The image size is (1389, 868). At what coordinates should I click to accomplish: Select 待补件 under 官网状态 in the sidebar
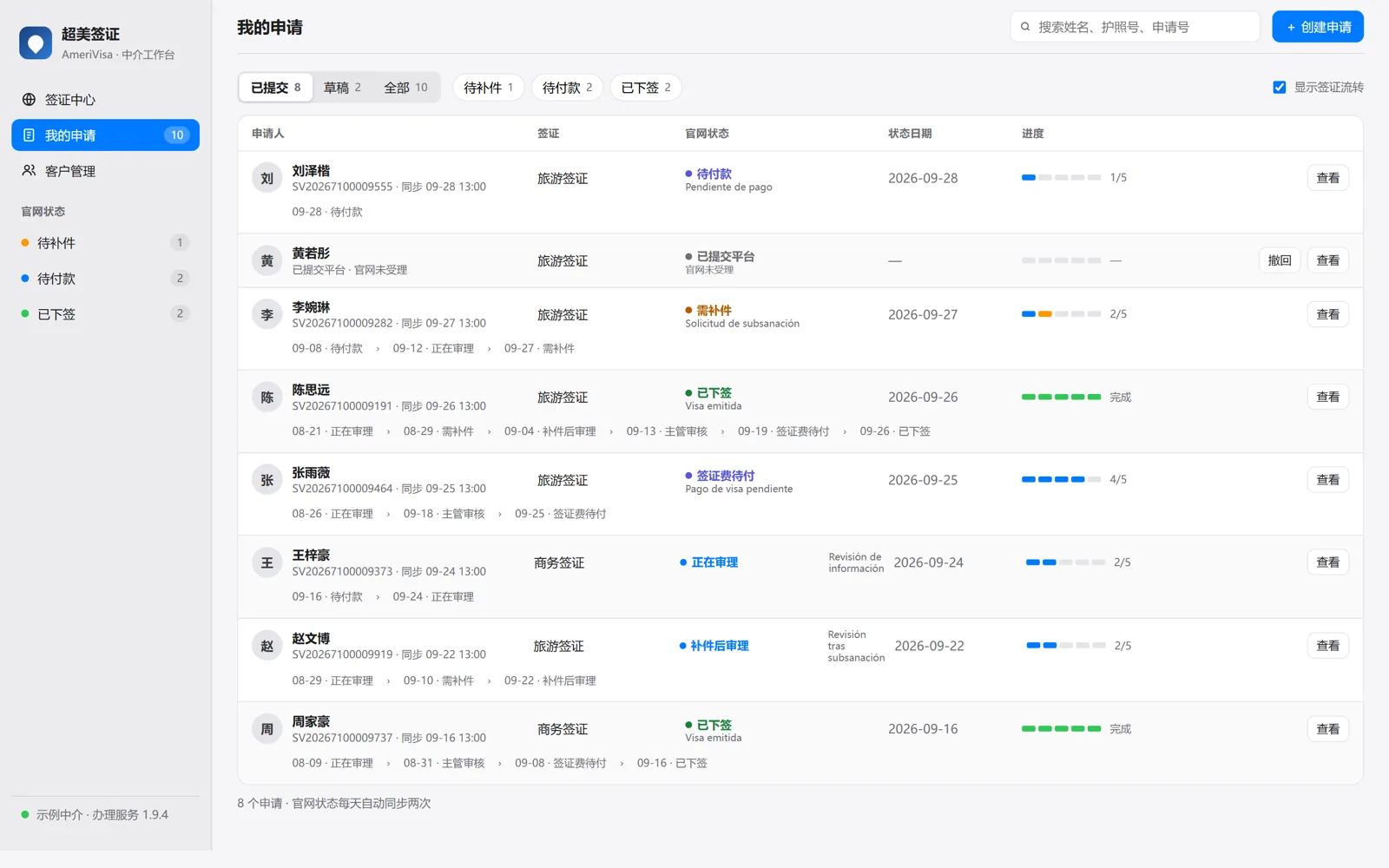(105, 243)
